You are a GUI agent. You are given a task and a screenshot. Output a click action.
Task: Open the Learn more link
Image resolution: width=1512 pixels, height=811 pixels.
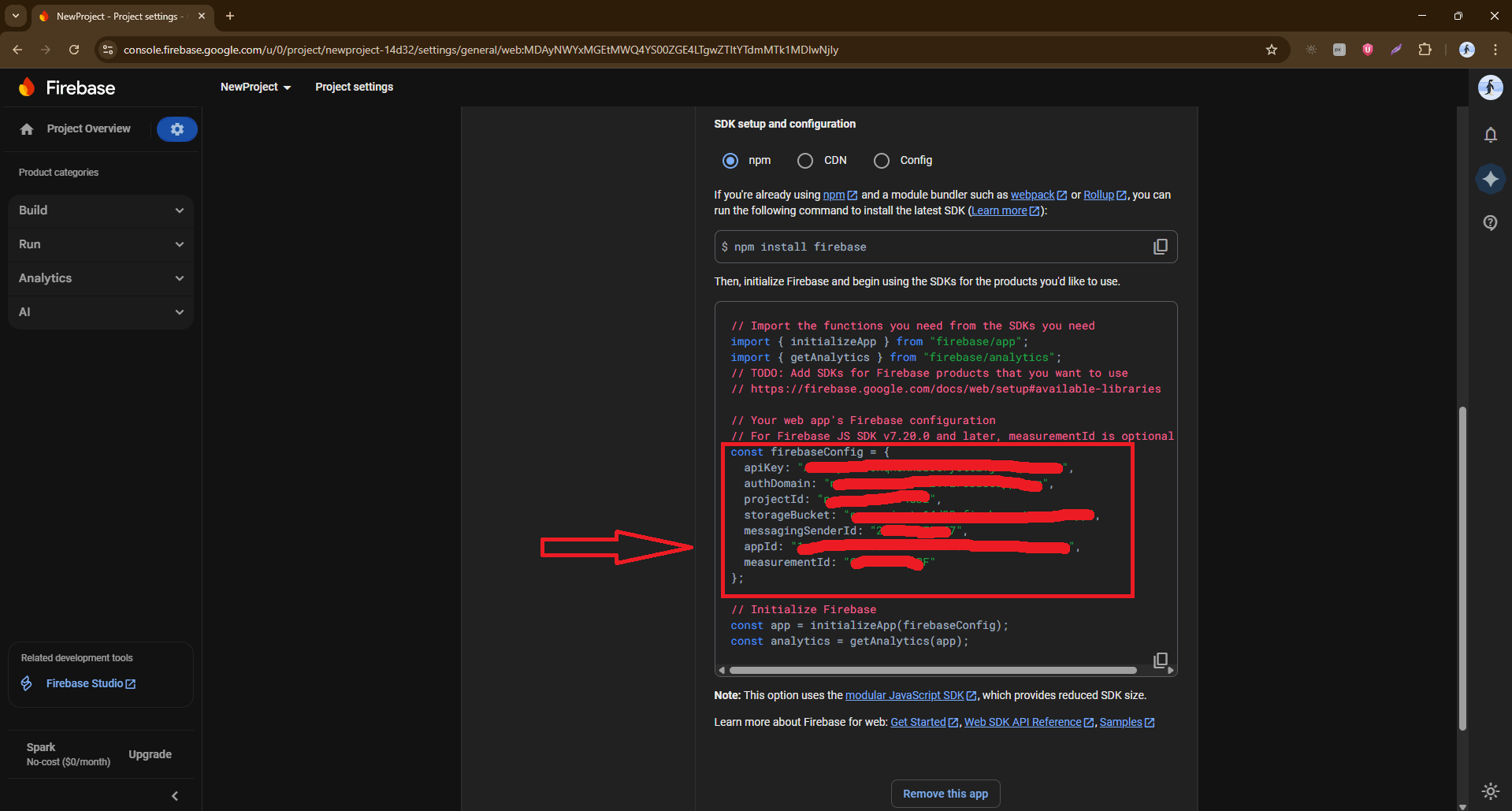[x=1005, y=210]
